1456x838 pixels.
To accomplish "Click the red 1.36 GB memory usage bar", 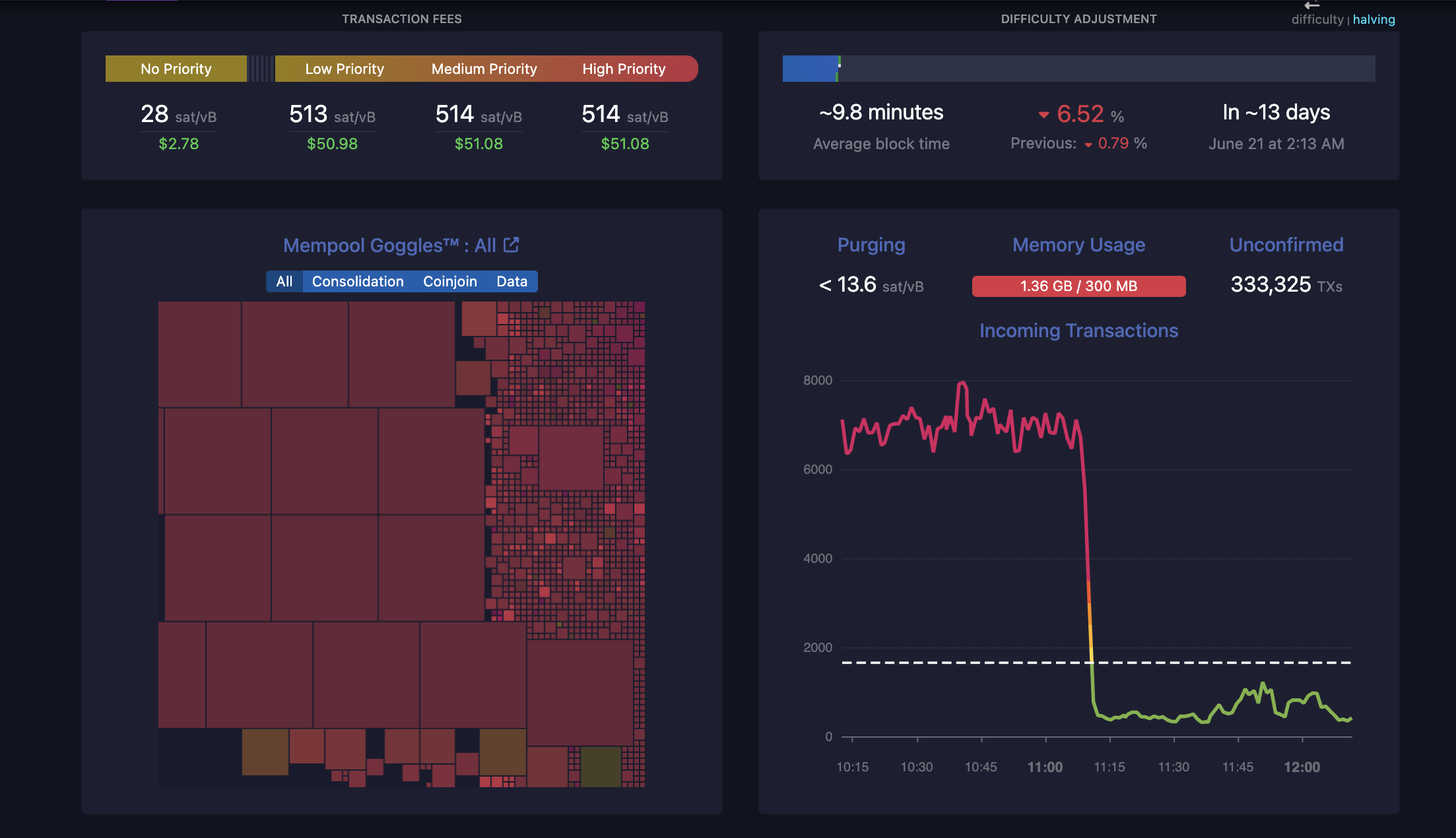I will pyautogui.click(x=1078, y=286).
